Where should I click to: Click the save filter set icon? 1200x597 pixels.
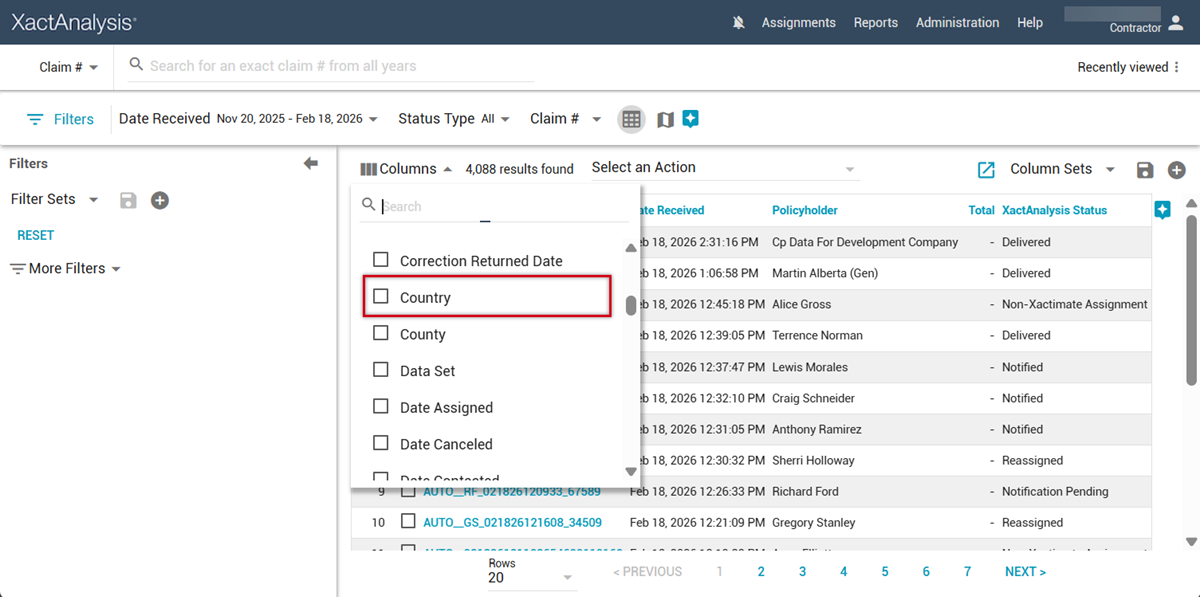tap(128, 200)
